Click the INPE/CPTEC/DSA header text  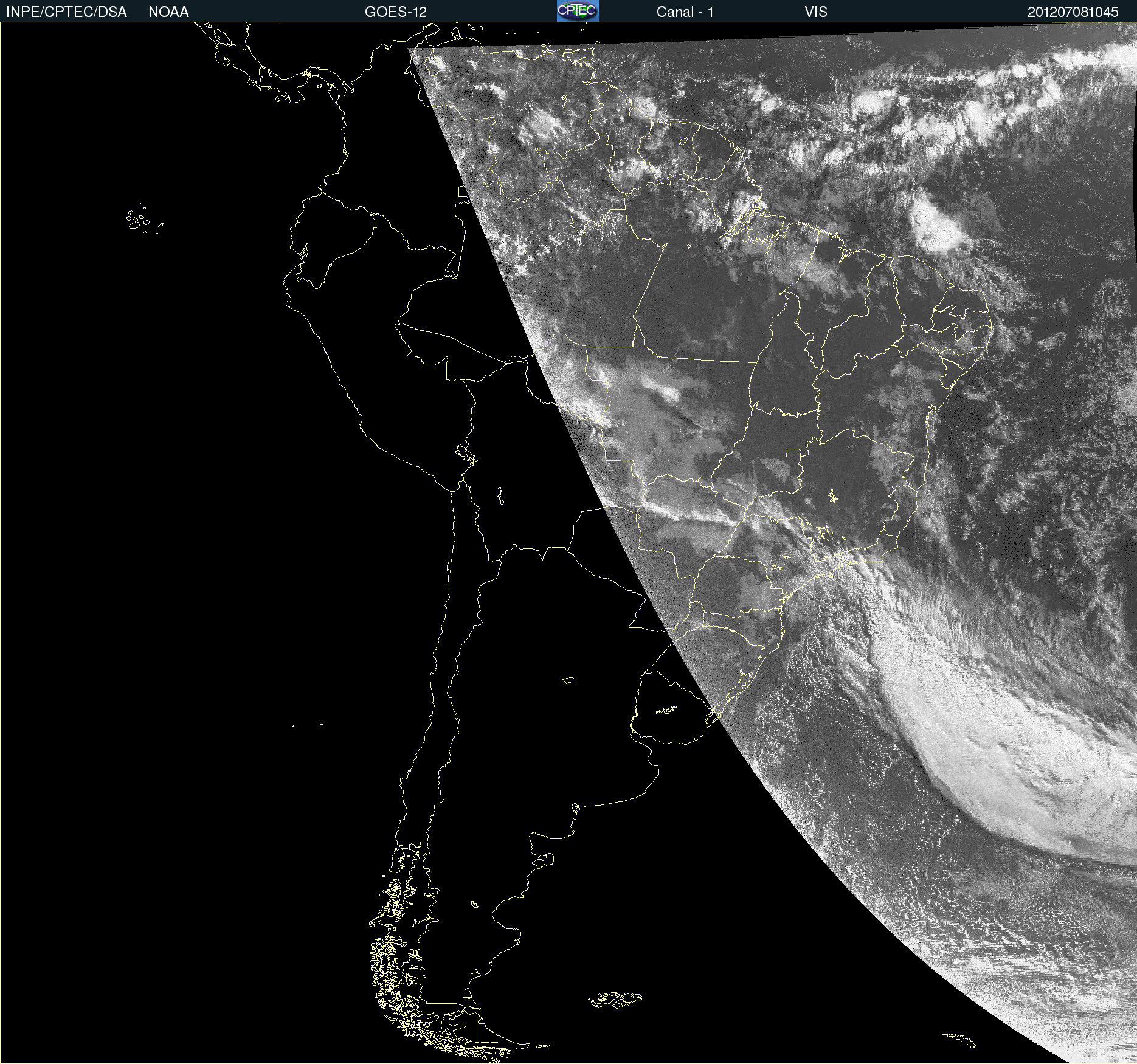tap(66, 12)
